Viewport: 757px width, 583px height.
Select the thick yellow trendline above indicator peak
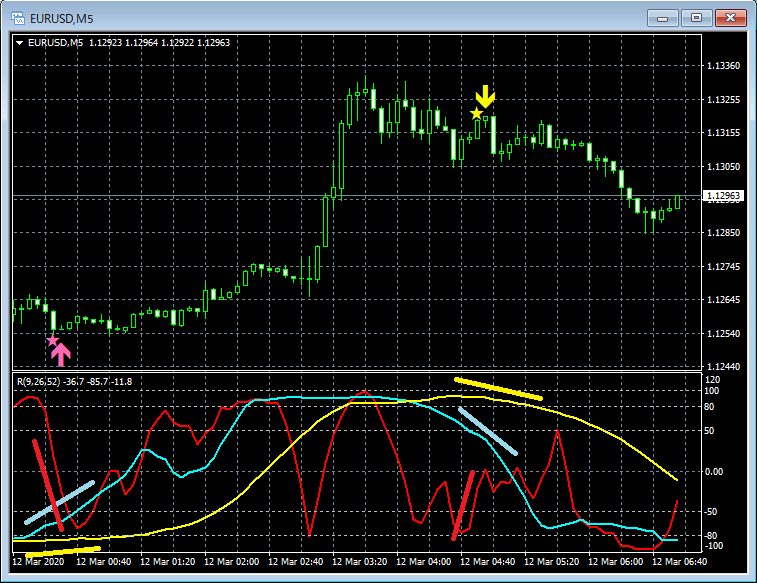(x=498, y=389)
